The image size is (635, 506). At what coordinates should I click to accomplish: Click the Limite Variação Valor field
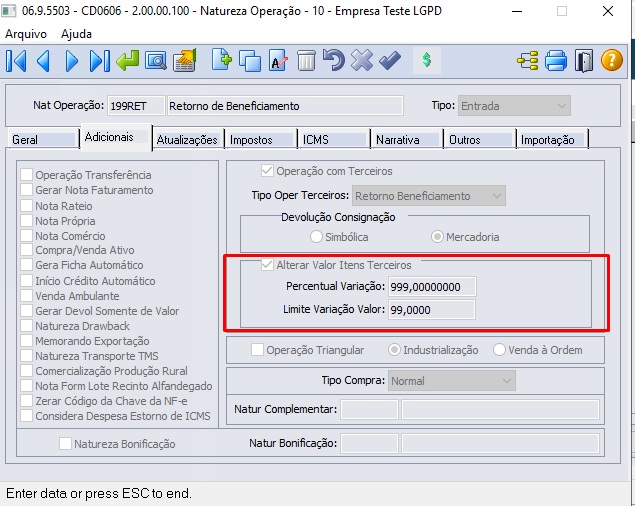coord(432,310)
